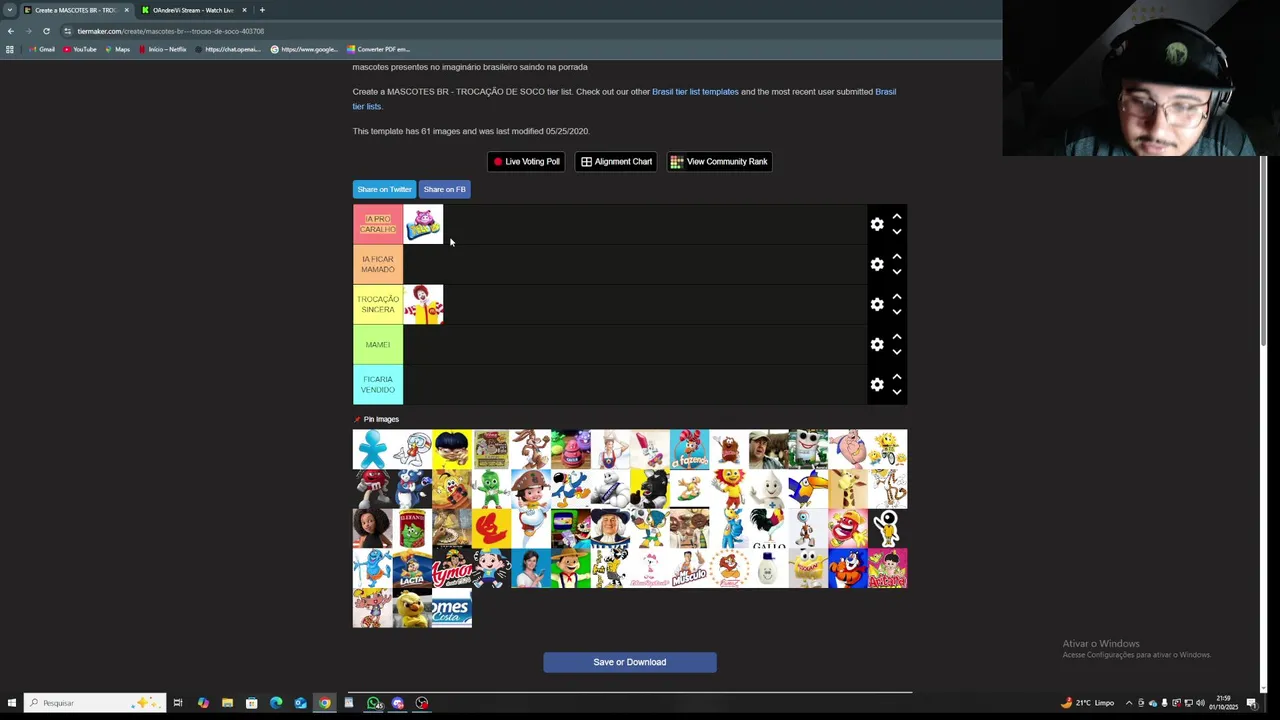Move IA FICAR MAMADO tier up
Image resolution: width=1280 pixels, height=720 pixels.
coord(897,256)
